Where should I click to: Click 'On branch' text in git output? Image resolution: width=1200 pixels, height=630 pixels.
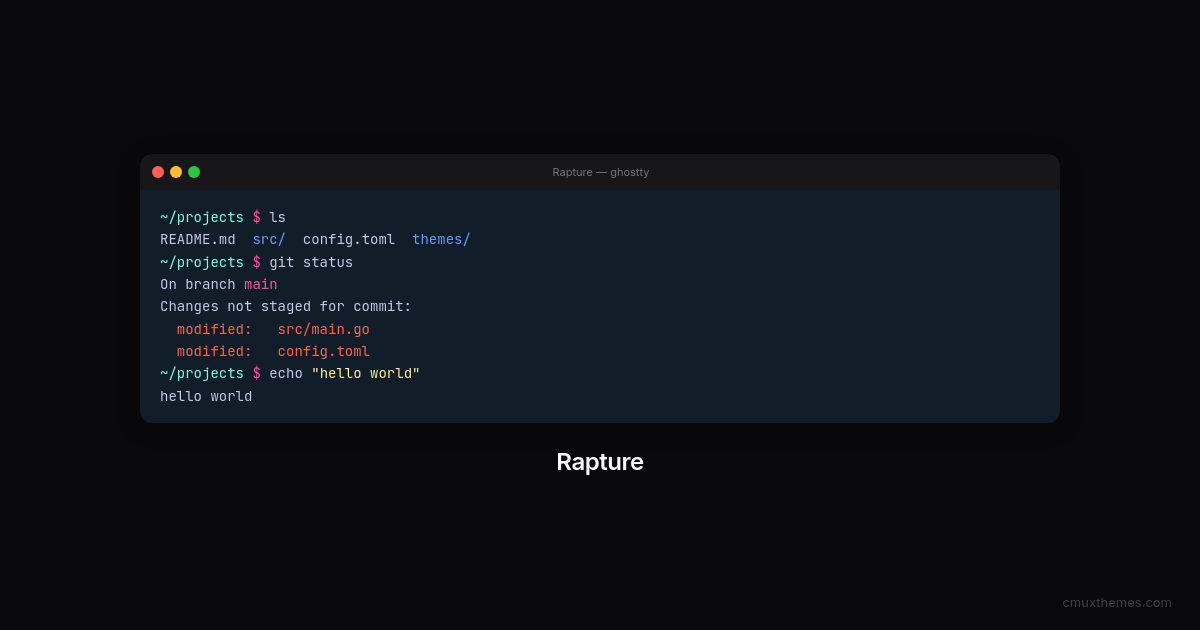198,285
